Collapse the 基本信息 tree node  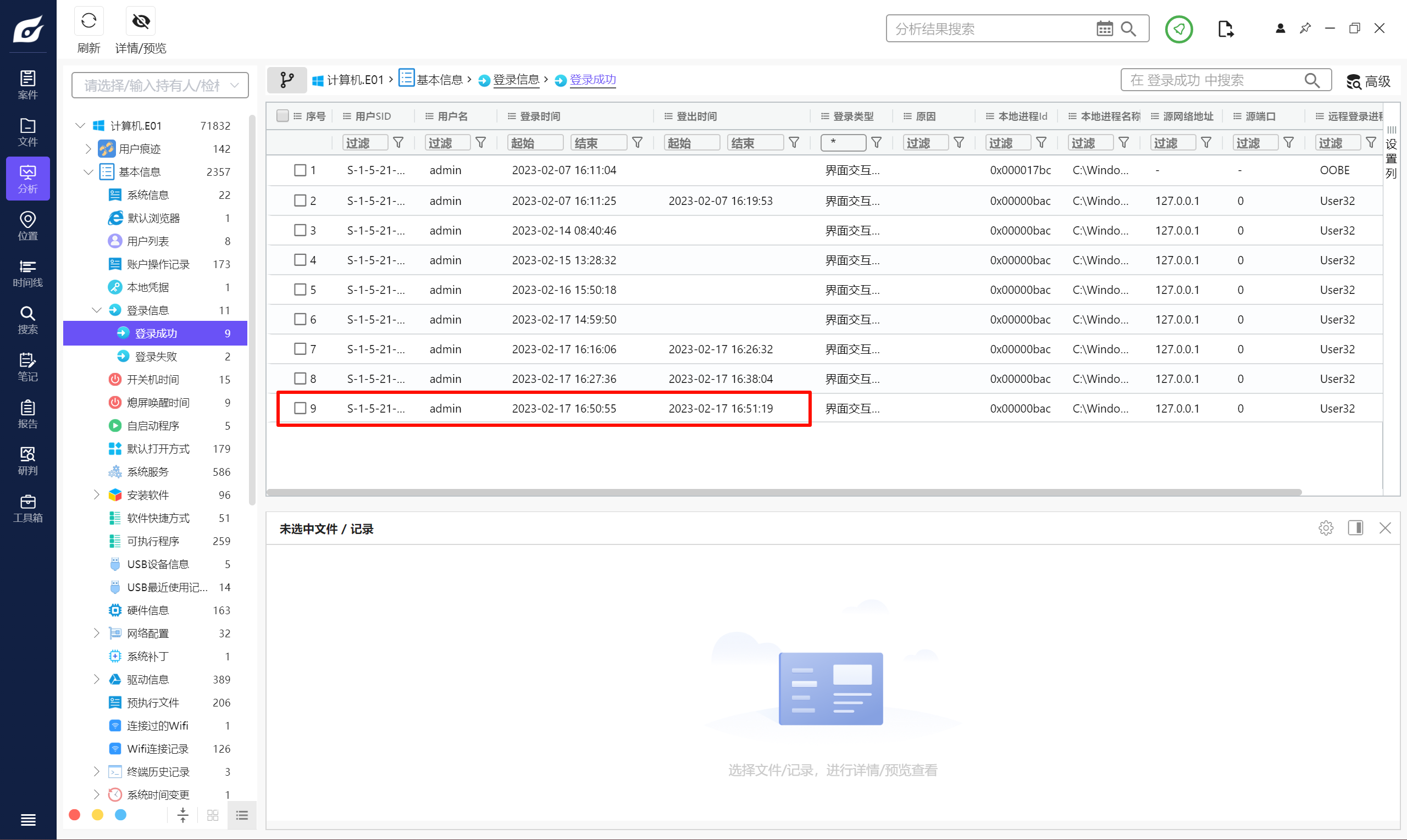pyautogui.click(x=88, y=171)
